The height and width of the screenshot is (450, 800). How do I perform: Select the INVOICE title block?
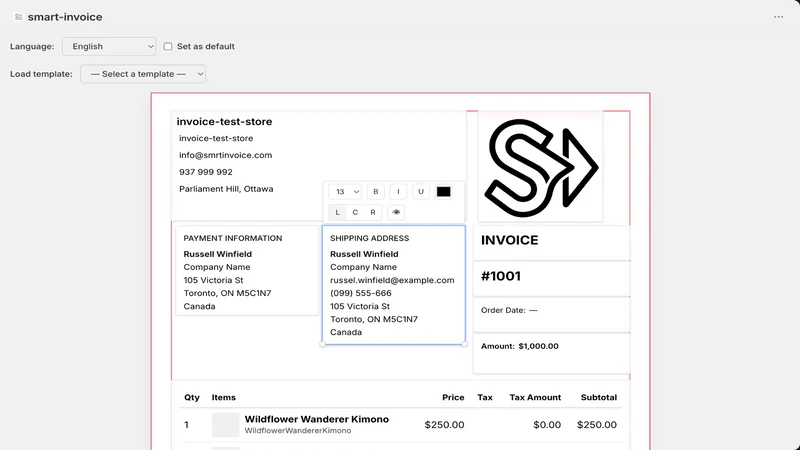tap(551, 241)
